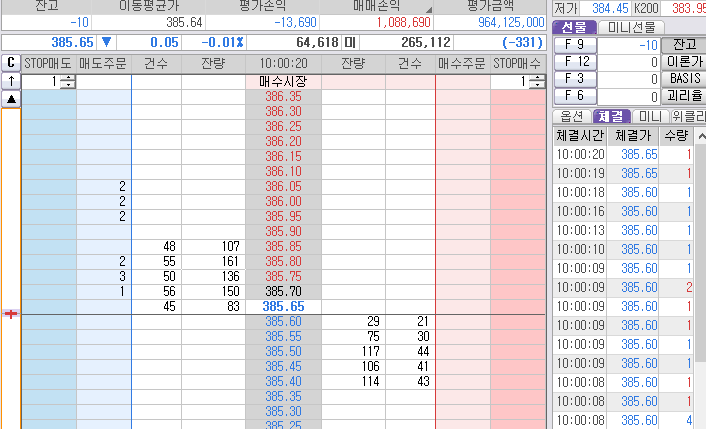Click the 385.75 price row

(283, 276)
